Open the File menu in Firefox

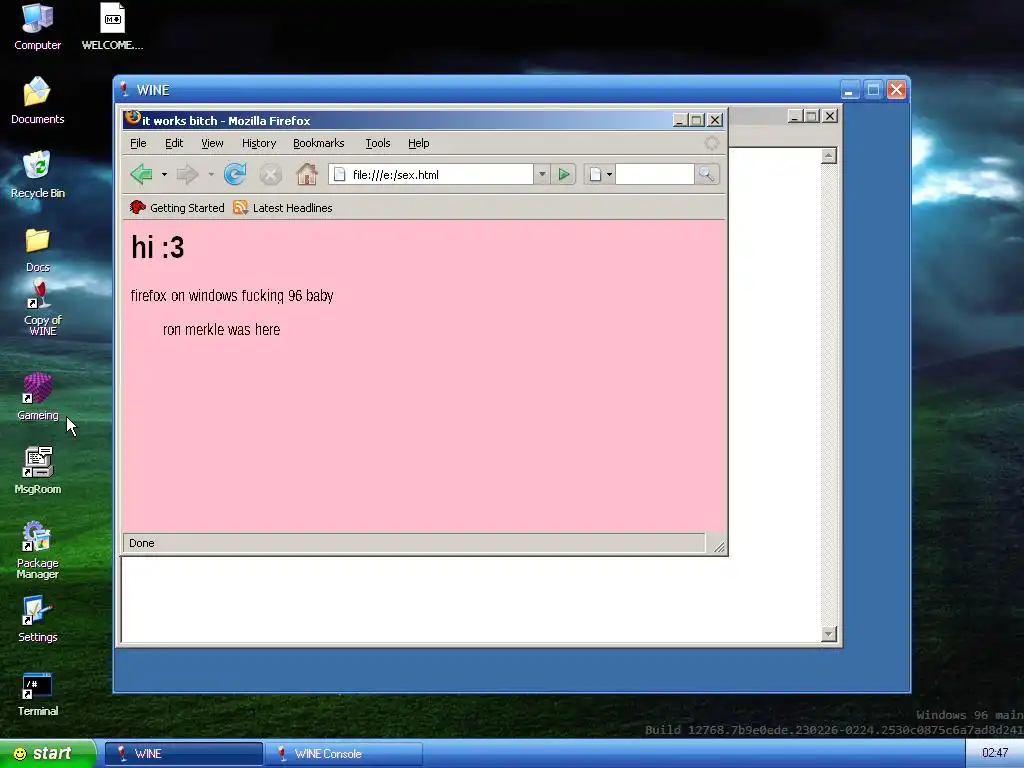[138, 143]
